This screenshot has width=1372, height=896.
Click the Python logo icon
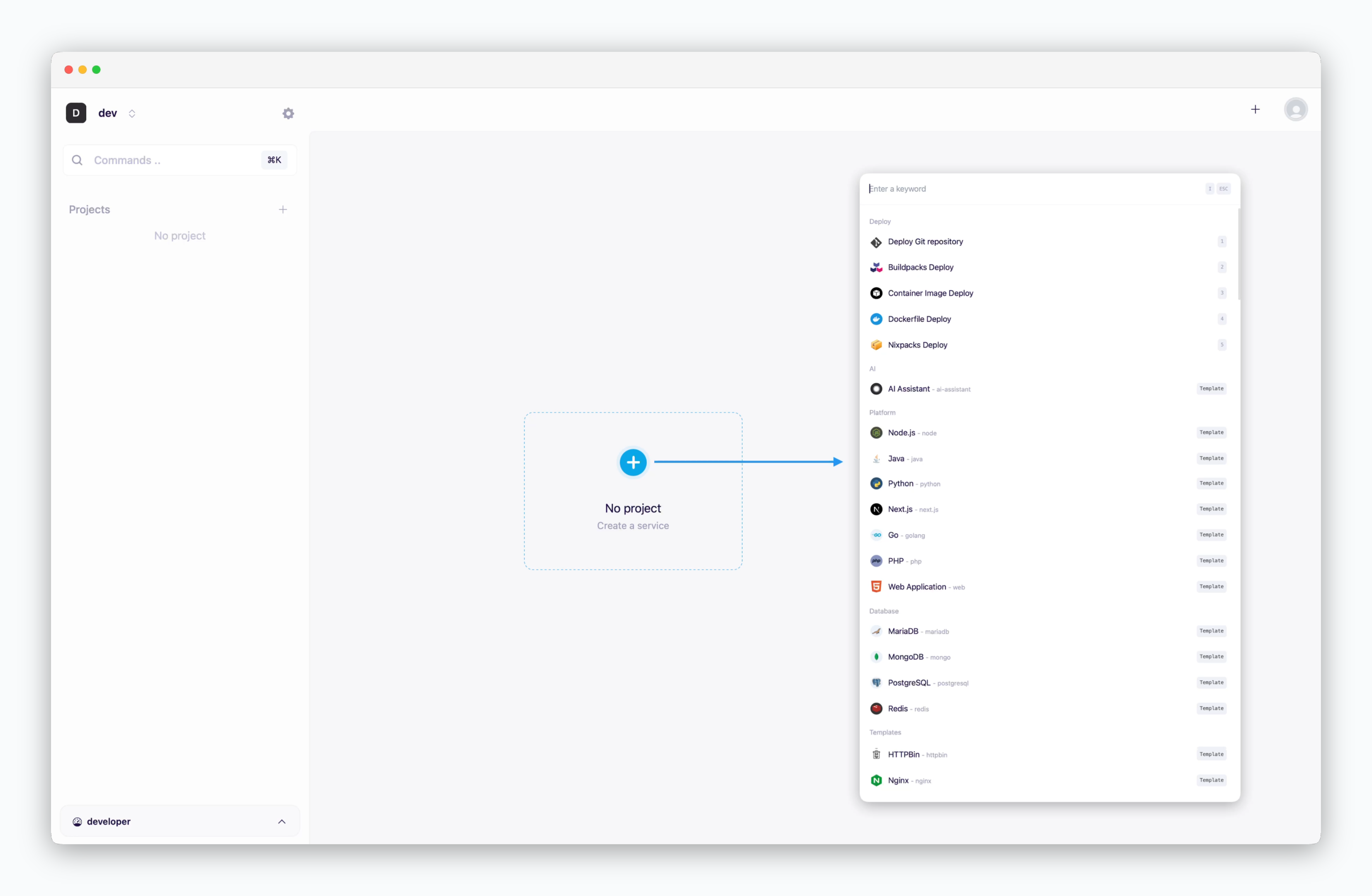[x=876, y=483]
